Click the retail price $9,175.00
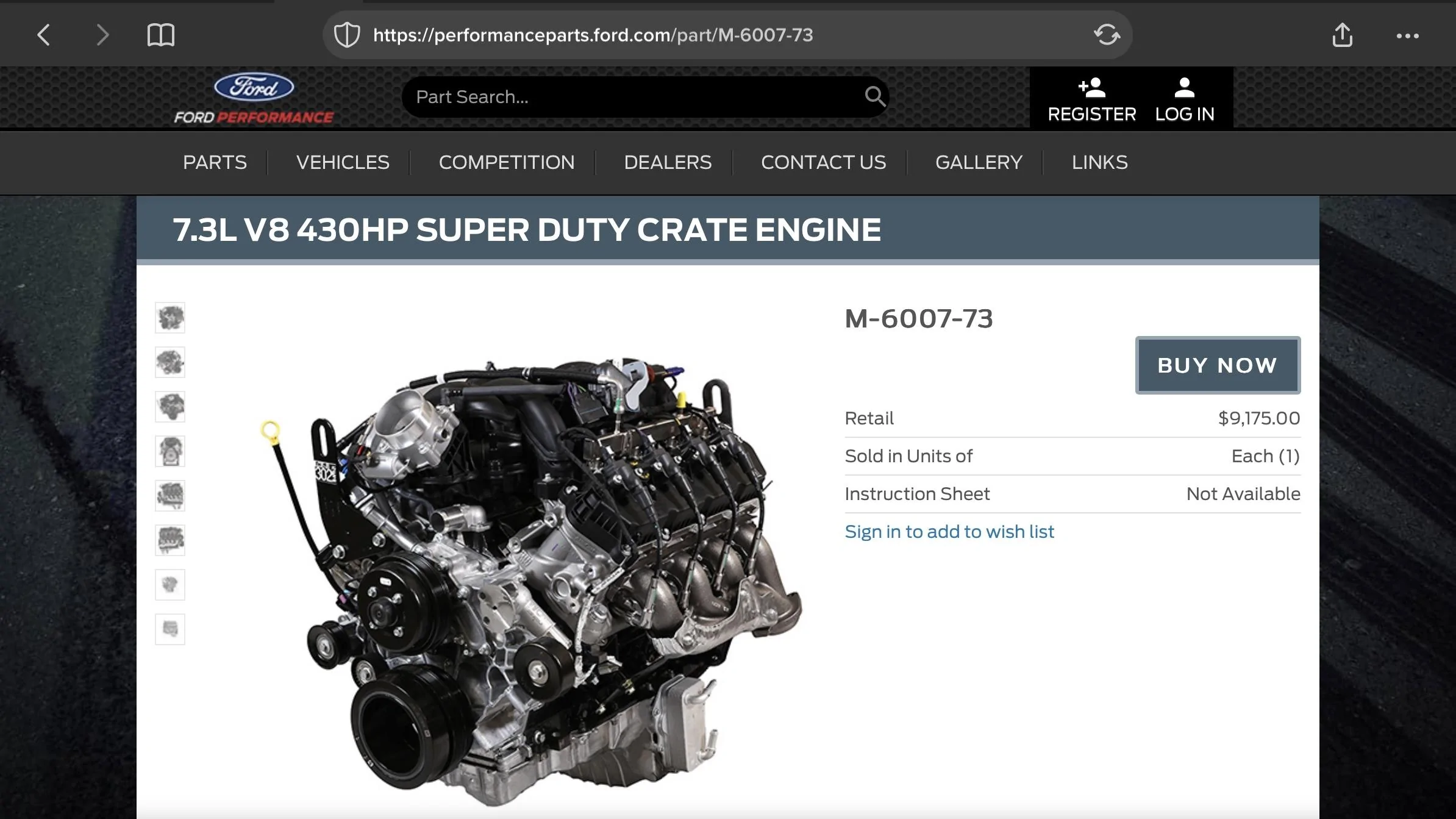This screenshot has width=1456, height=819. [1259, 418]
